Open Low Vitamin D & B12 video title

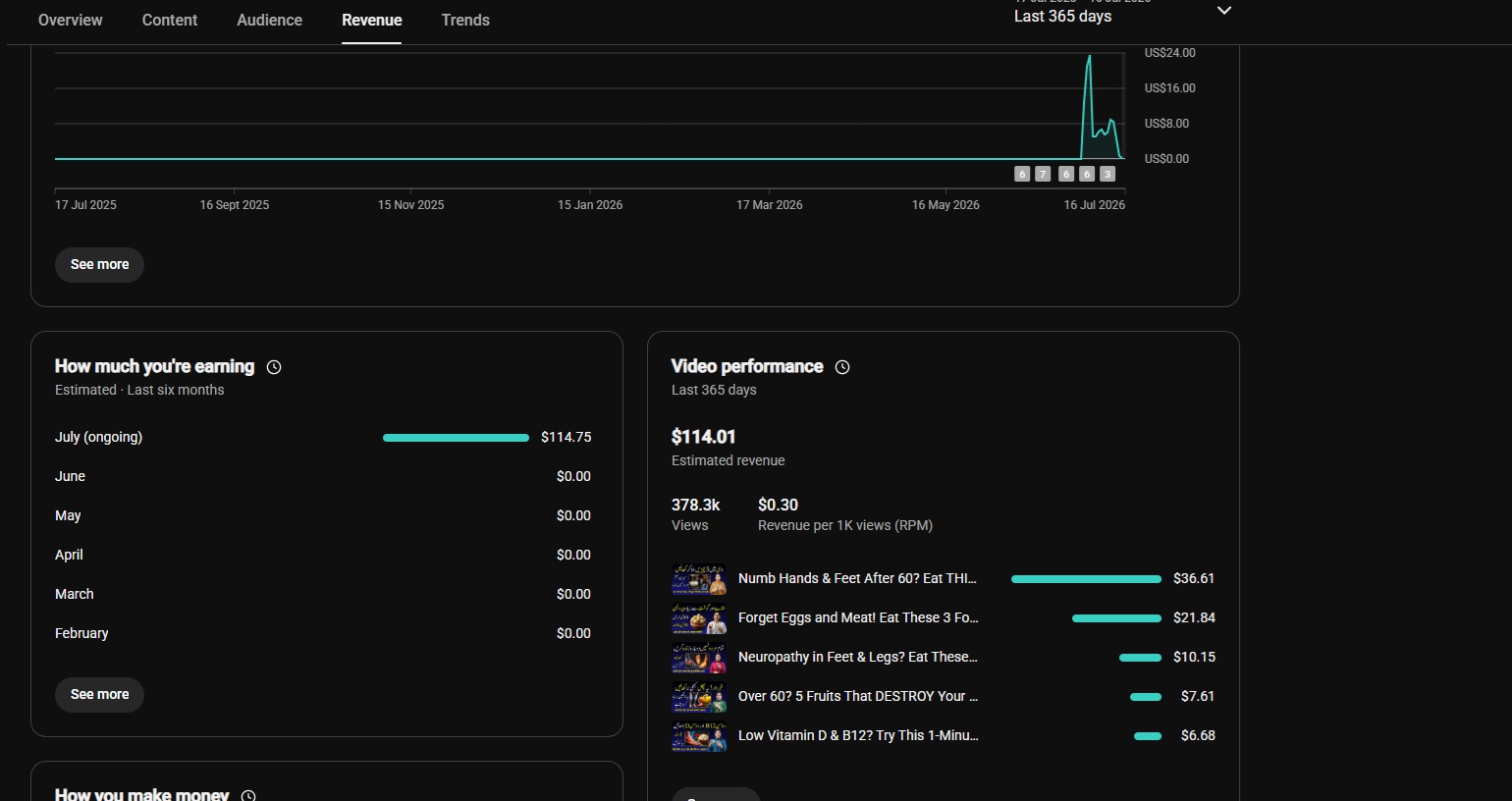858,736
